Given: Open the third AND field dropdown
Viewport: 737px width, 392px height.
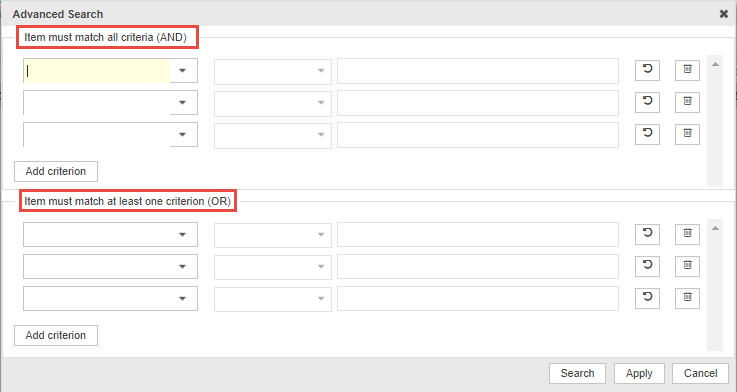Looking at the screenshot, I should click(183, 134).
